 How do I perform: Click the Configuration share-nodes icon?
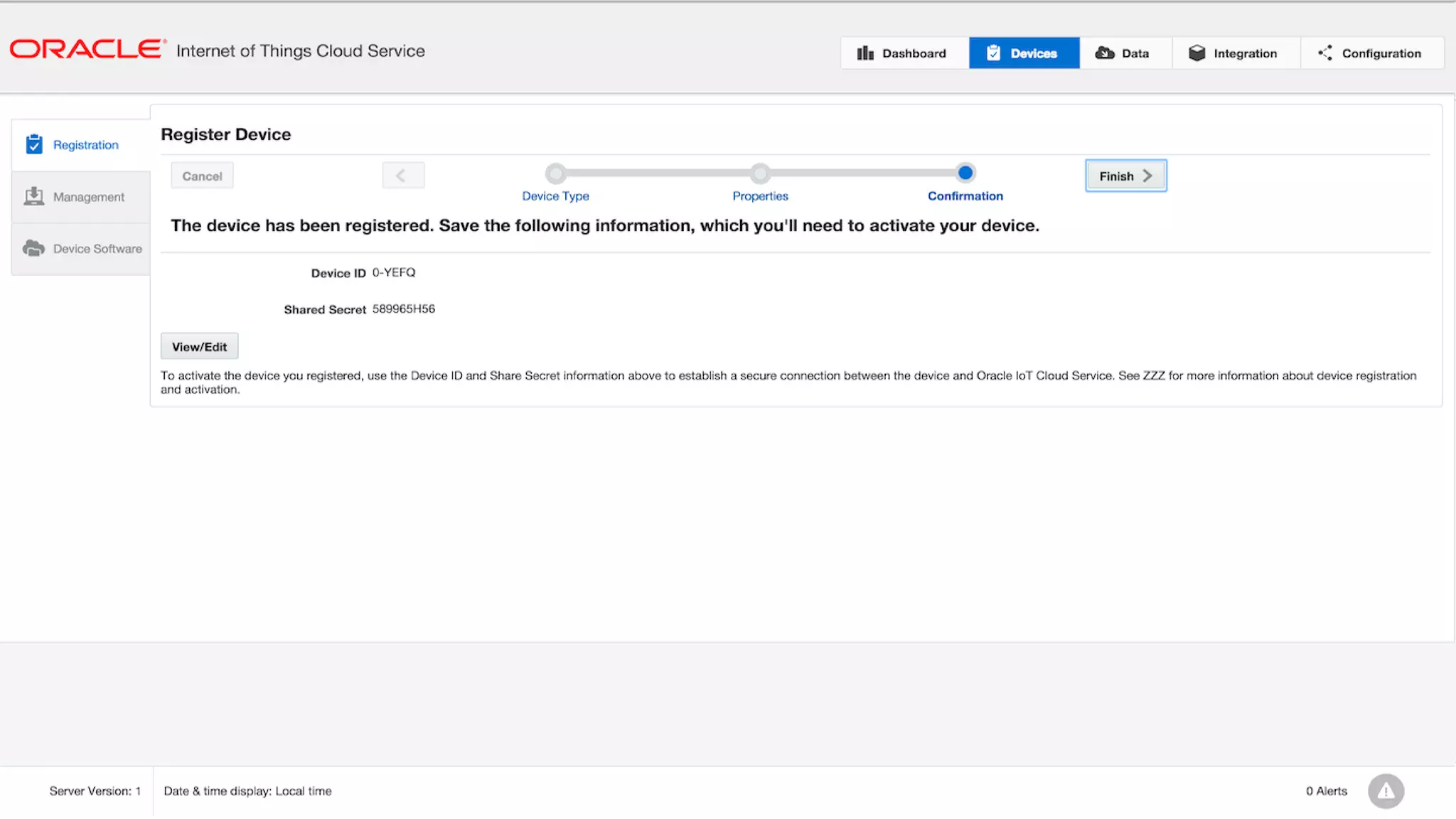click(x=1325, y=53)
